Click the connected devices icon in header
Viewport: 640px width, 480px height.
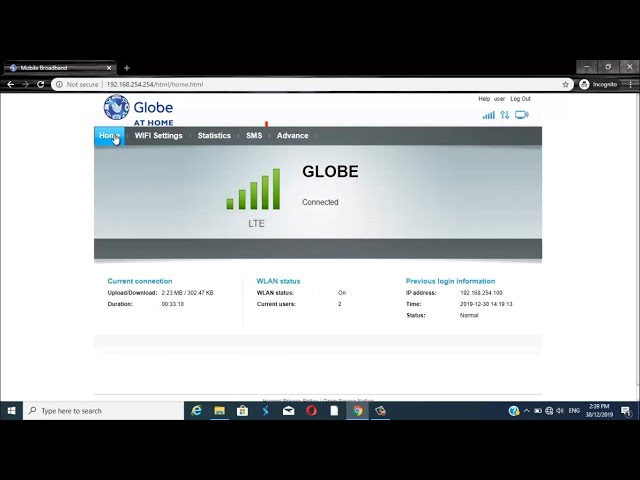(x=522, y=115)
